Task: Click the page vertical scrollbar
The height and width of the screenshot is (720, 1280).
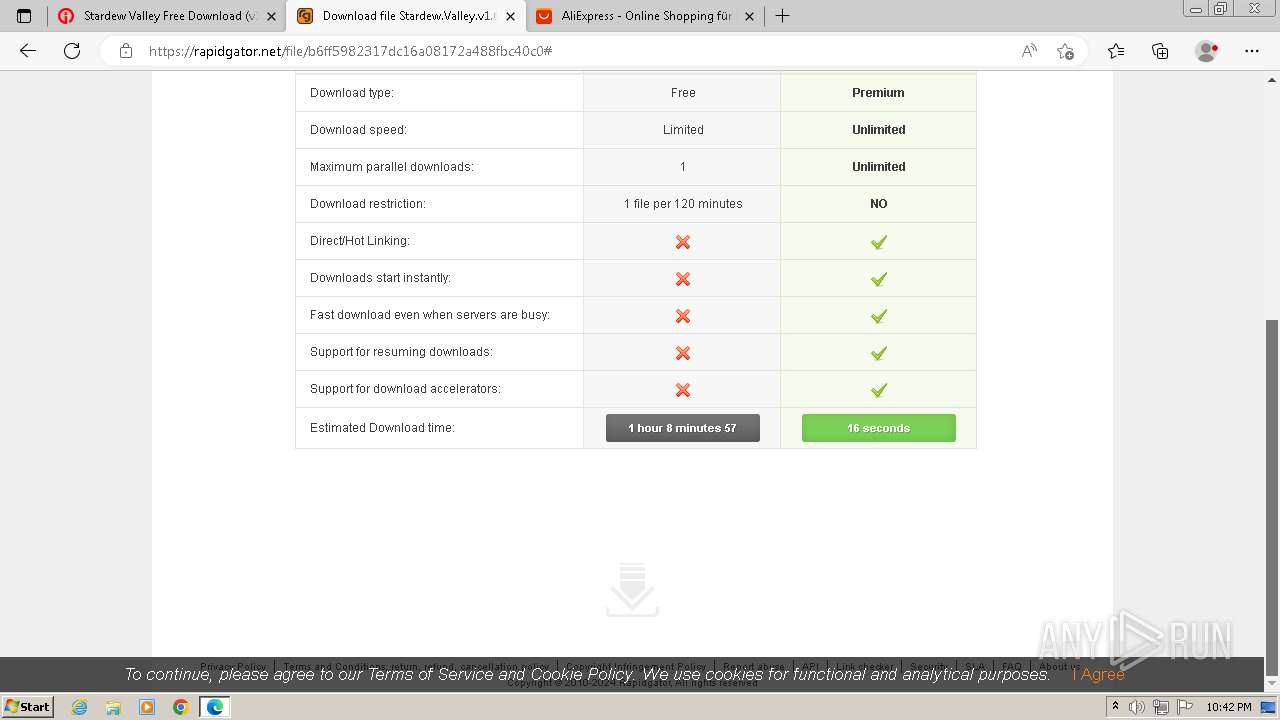Action: pos(1272,497)
